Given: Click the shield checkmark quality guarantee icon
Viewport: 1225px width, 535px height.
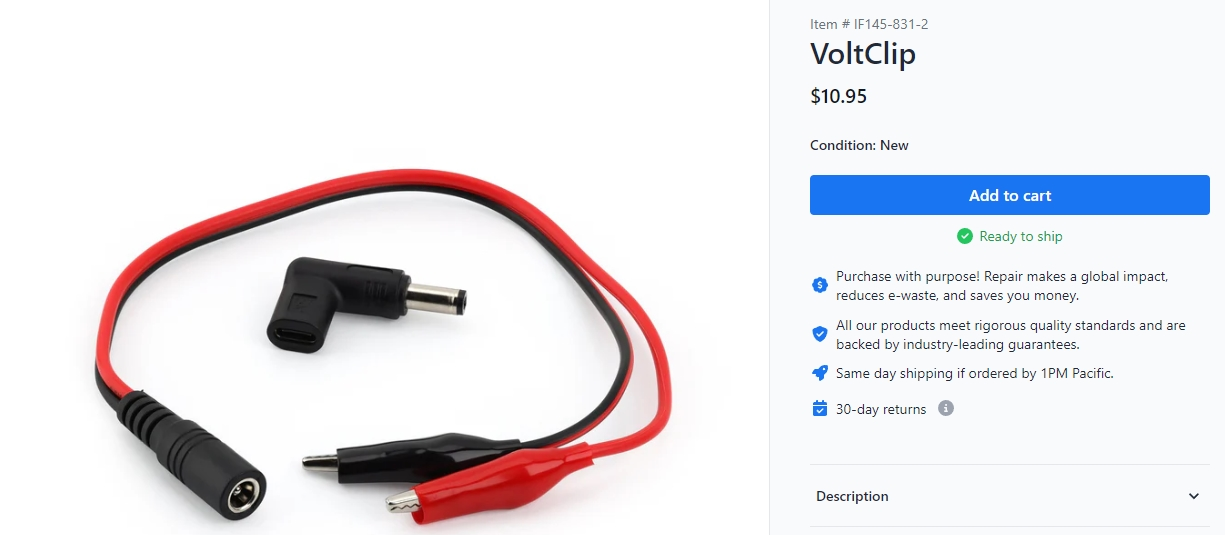Looking at the screenshot, I should click(820, 334).
